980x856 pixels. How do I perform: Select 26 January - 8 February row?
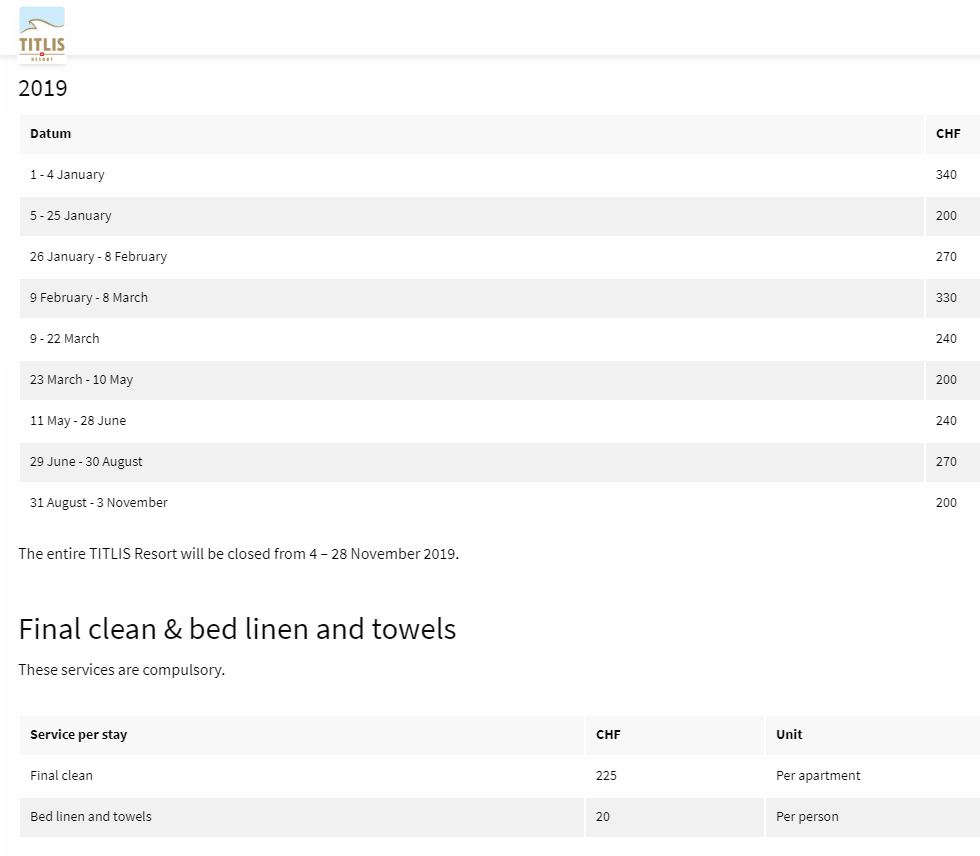(98, 257)
